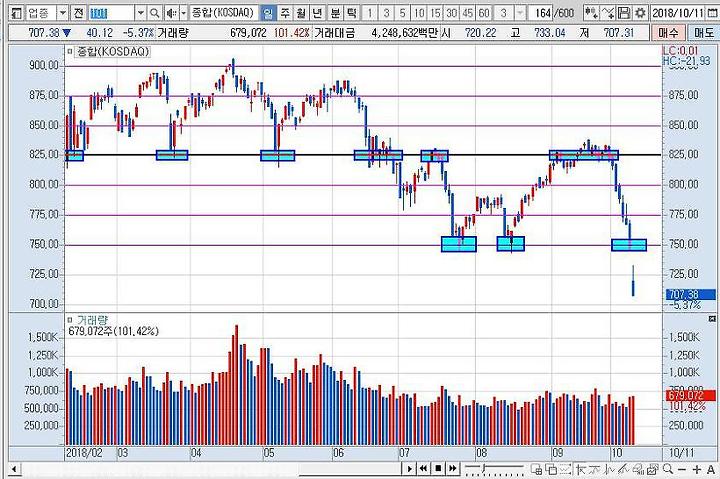Click the A text-size icon

coord(711,469)
